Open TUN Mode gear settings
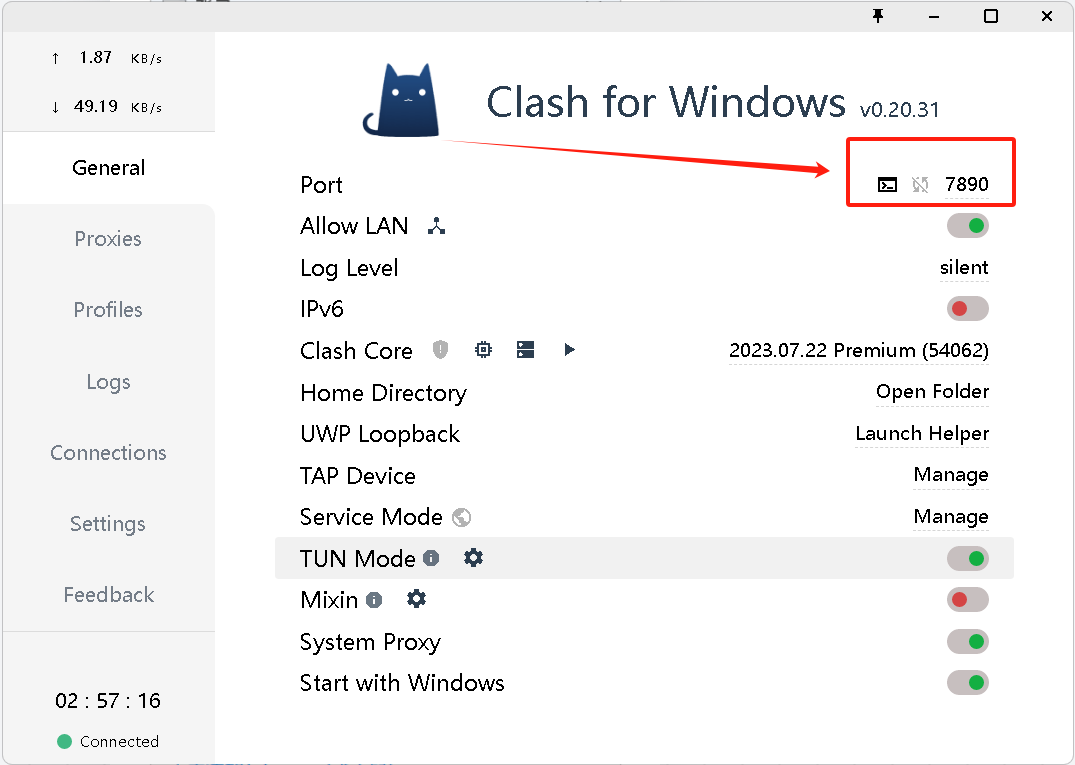This screenshot has height=765, width=1075. pyautogui.click(x=474, y=558)
